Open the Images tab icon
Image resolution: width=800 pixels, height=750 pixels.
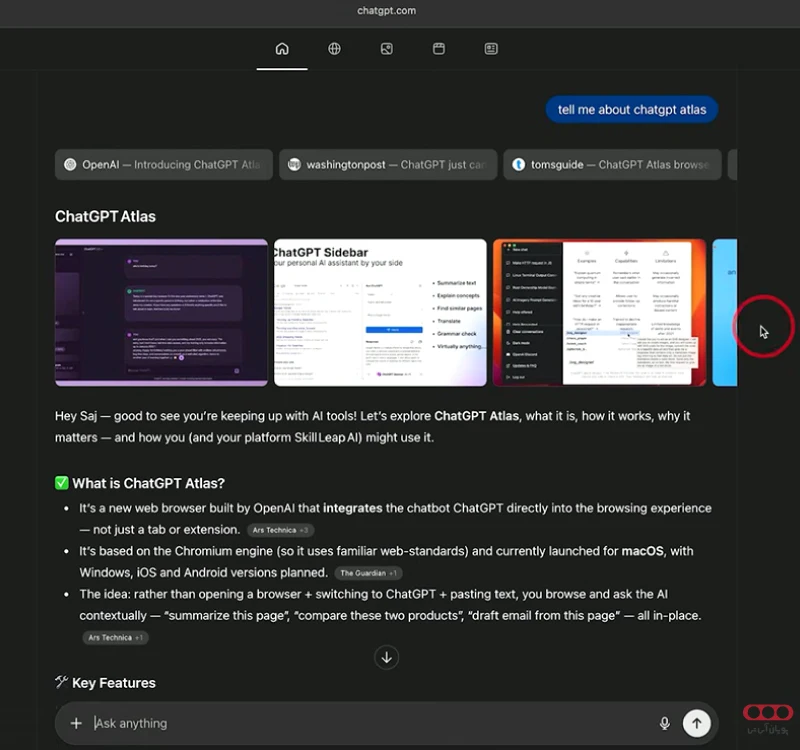(x=386, y=49)
